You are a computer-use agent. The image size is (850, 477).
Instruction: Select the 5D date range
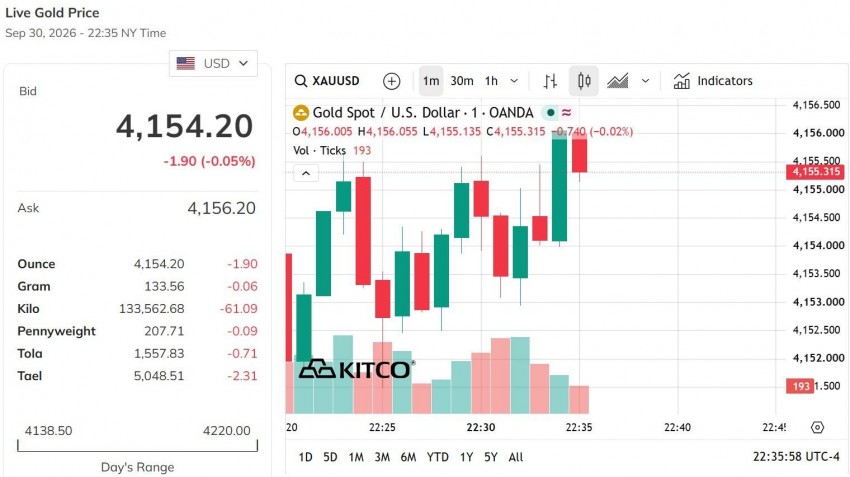[330, 457]
